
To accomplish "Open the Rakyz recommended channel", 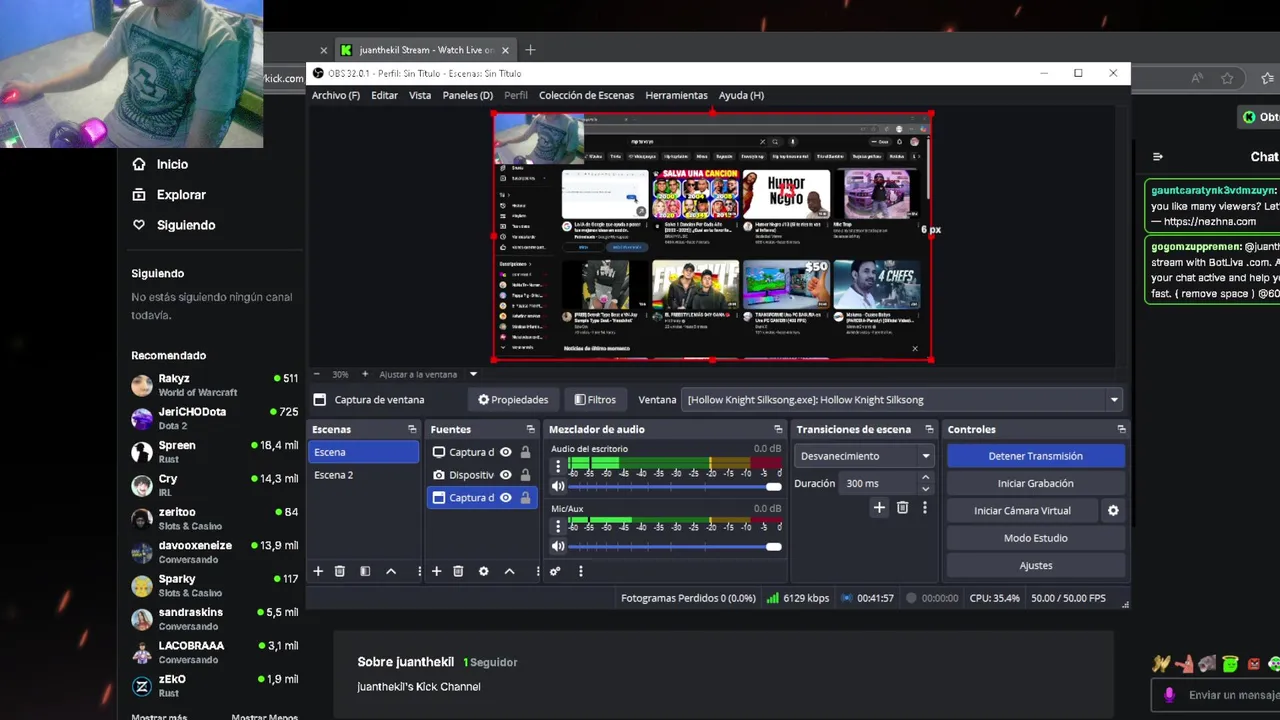I will [214, 385].
